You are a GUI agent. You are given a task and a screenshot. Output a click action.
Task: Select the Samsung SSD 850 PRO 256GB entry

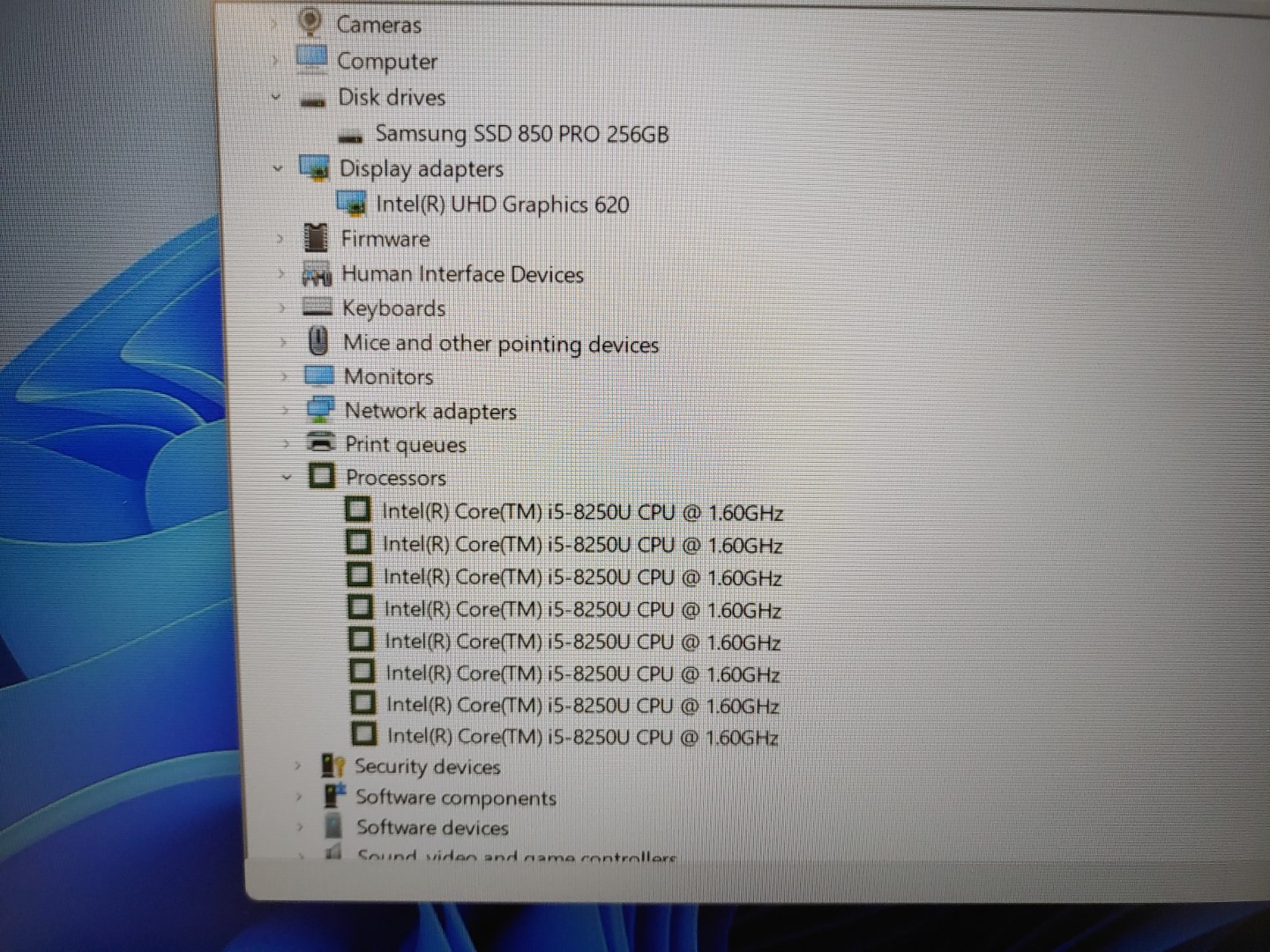click(x=522, y=134)
